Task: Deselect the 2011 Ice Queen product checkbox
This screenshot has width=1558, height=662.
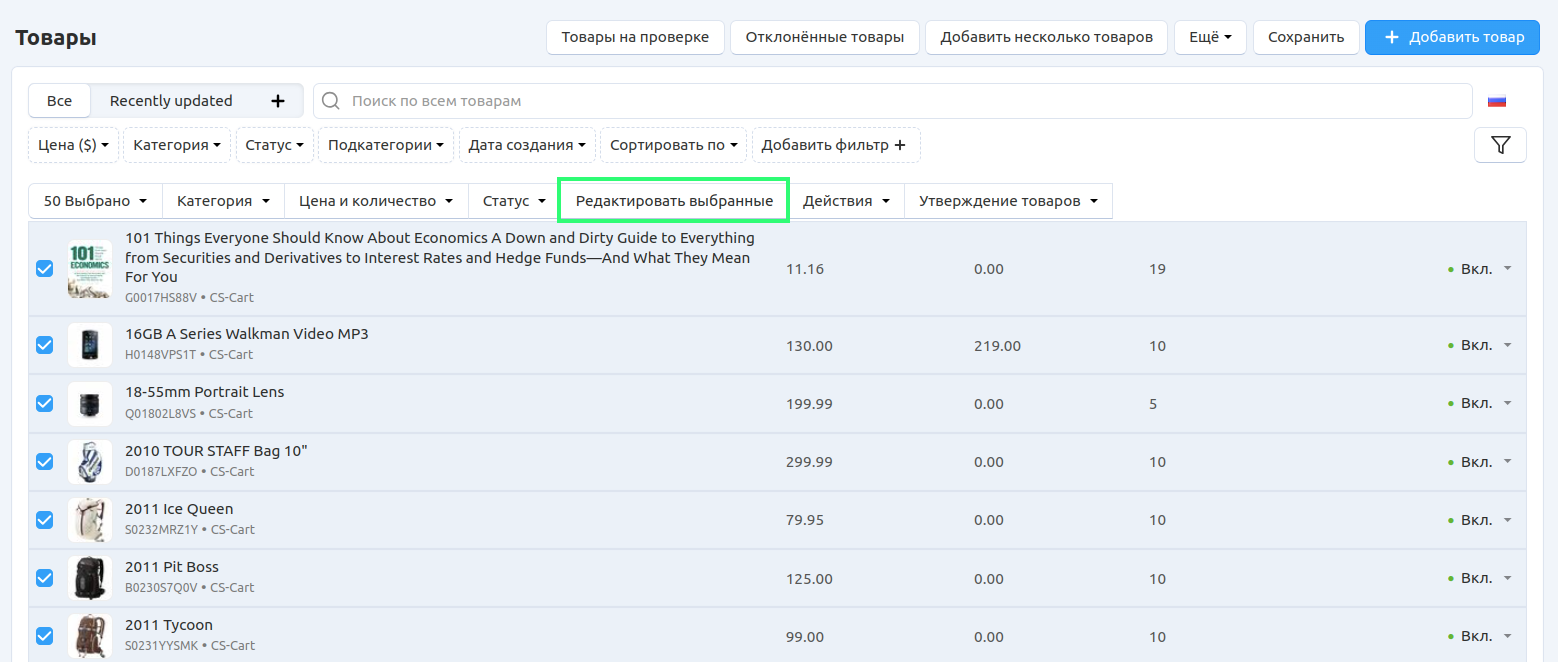Action: pyautogui.click(x=45, y=520)
